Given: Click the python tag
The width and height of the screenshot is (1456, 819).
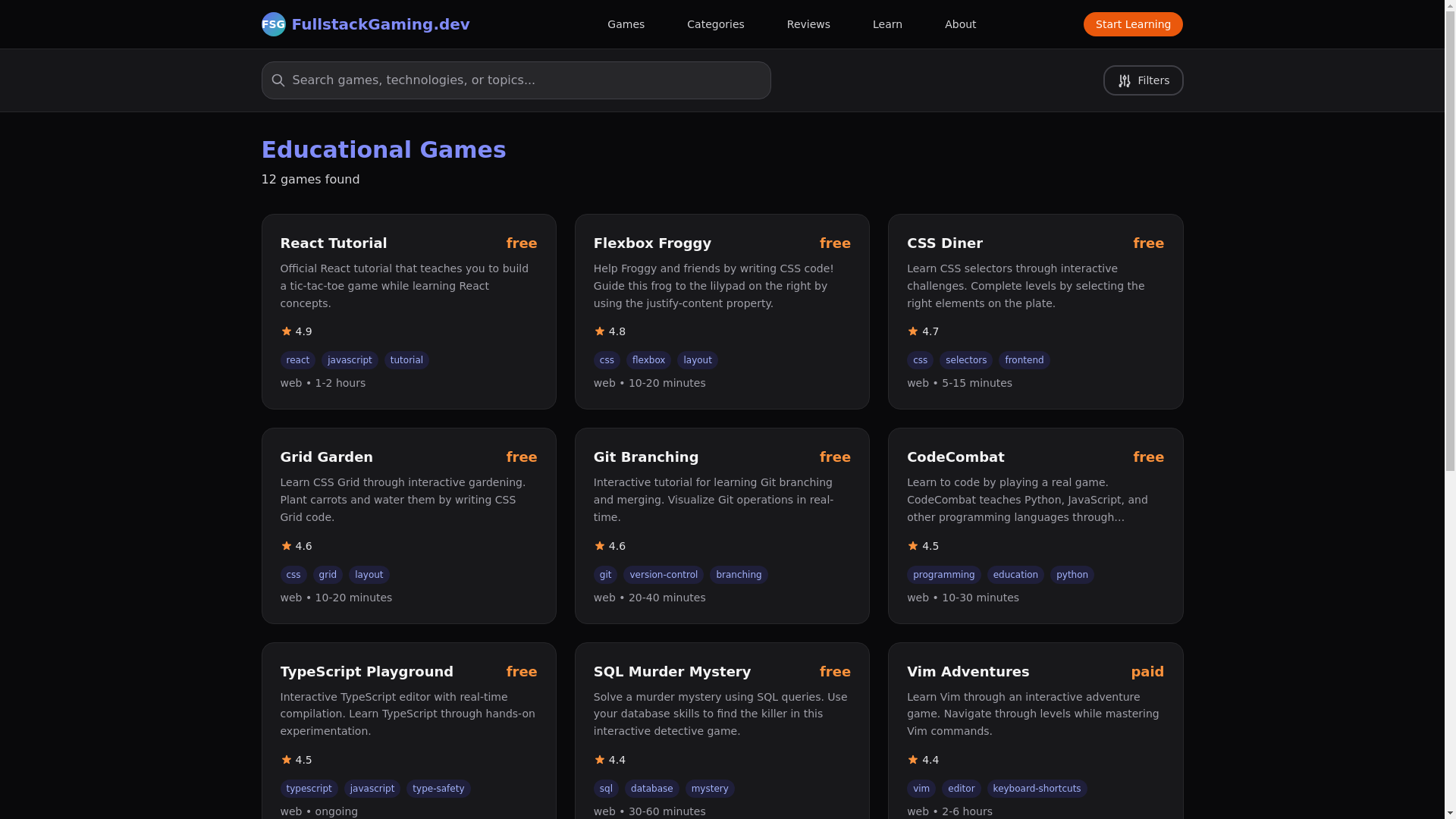Looking at the screenshot, I should [1072, 575].
